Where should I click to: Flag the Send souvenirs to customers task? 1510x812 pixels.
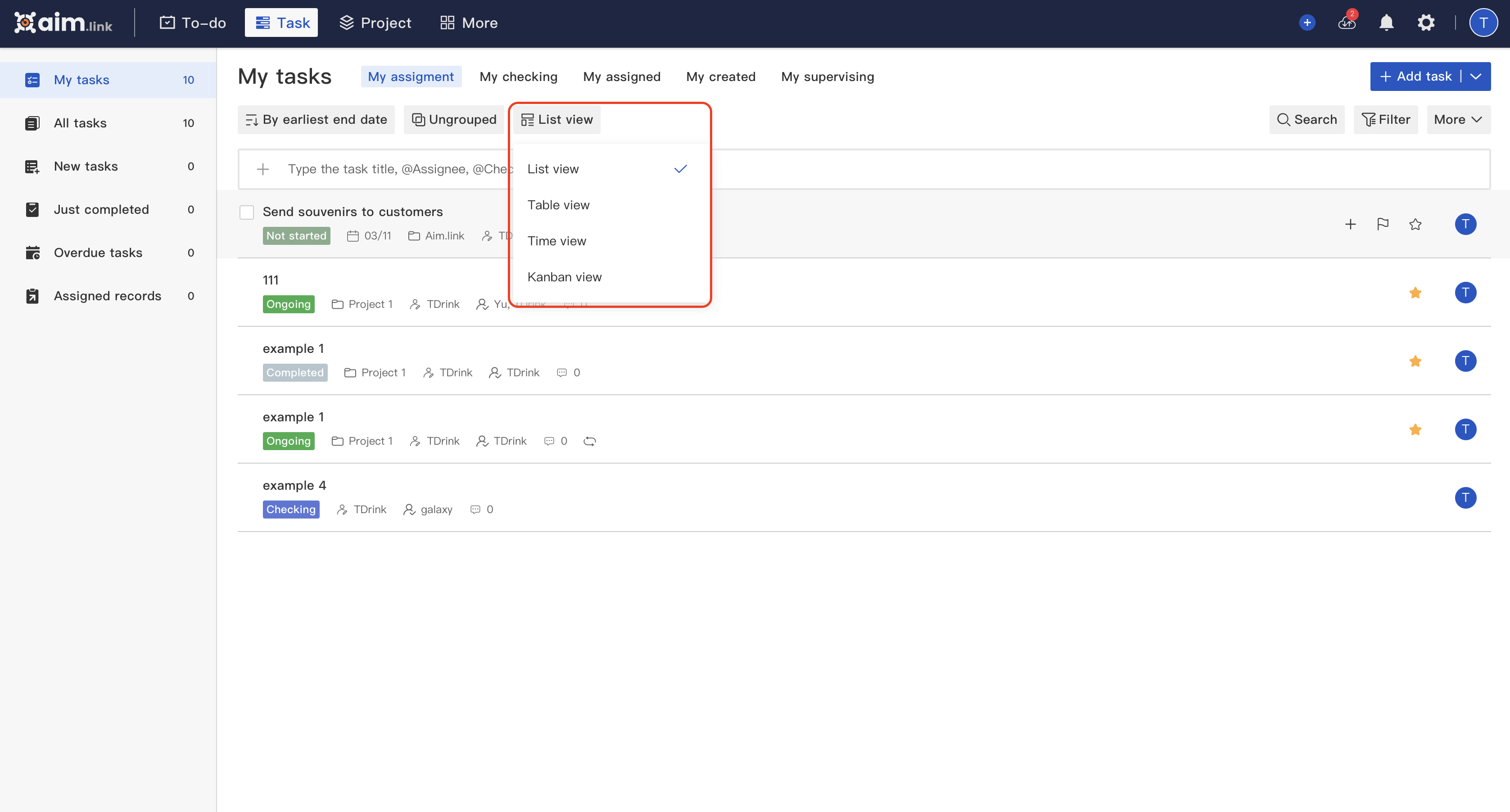tap(1383, 224)
